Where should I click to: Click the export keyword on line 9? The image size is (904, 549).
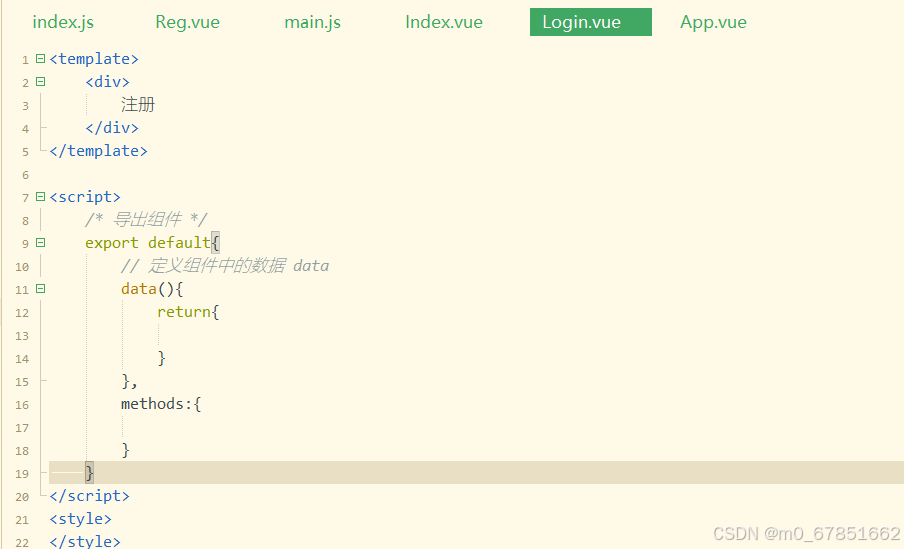coord(112,243)
